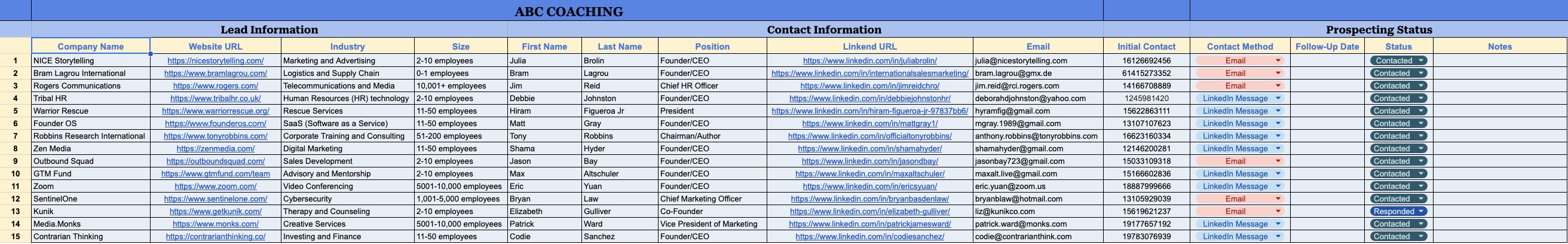Screen dimensions: 1568x244
Task: Select the cell containing liz@kunikco.com
Action: (x=1037, y=212)
